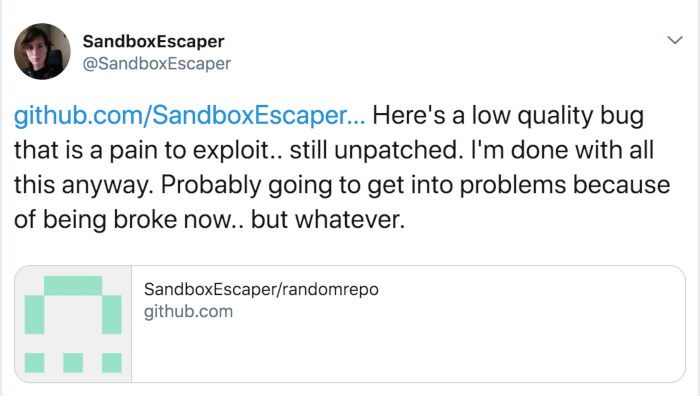Click the words 'still unpatched' in the tweet

(374, 150)
